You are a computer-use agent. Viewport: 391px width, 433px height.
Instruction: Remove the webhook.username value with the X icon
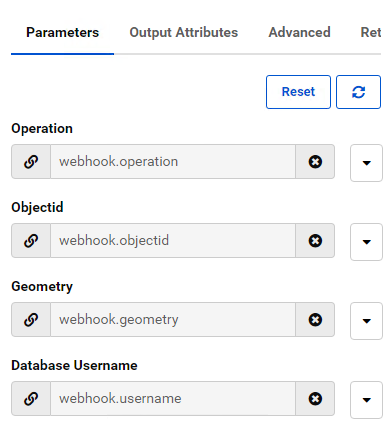315,399
